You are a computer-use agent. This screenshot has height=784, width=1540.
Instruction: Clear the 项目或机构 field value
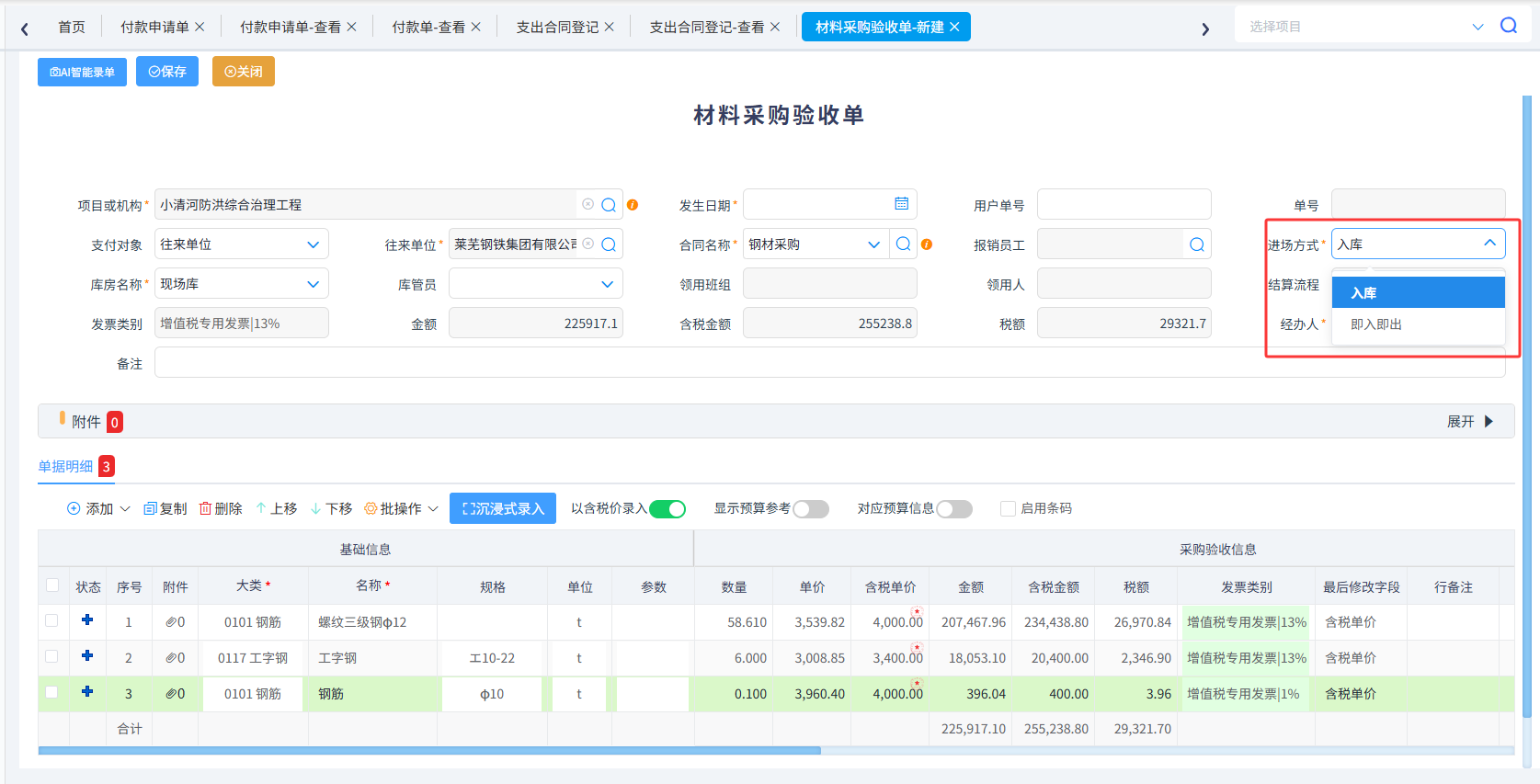pyautogui.click(x=588, y=204)
